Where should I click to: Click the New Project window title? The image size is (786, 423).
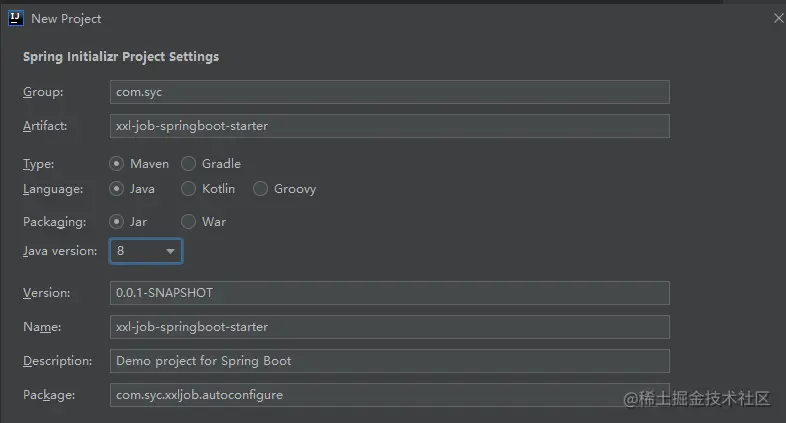click(66, 19)
